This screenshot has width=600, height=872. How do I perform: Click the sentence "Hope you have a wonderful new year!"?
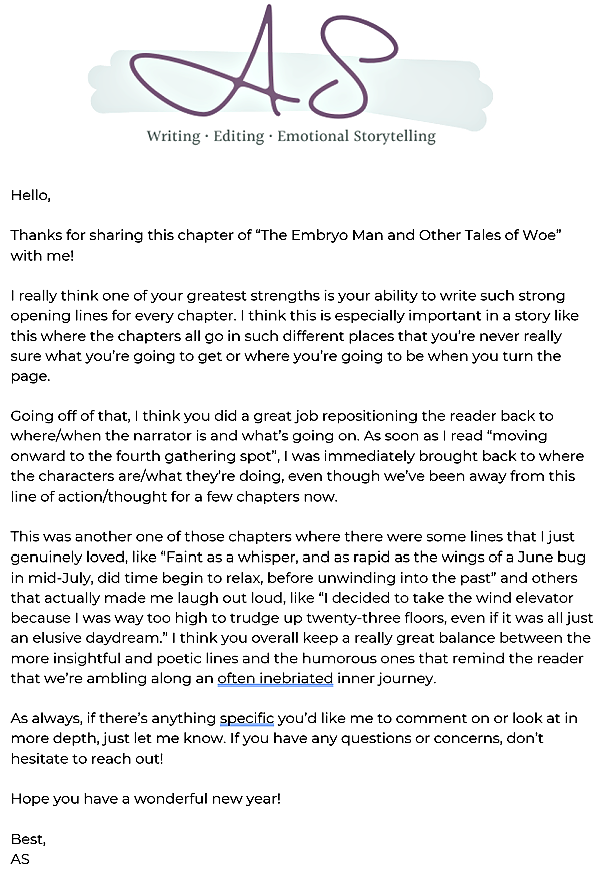pyautogui.click(x=146, y=799)
